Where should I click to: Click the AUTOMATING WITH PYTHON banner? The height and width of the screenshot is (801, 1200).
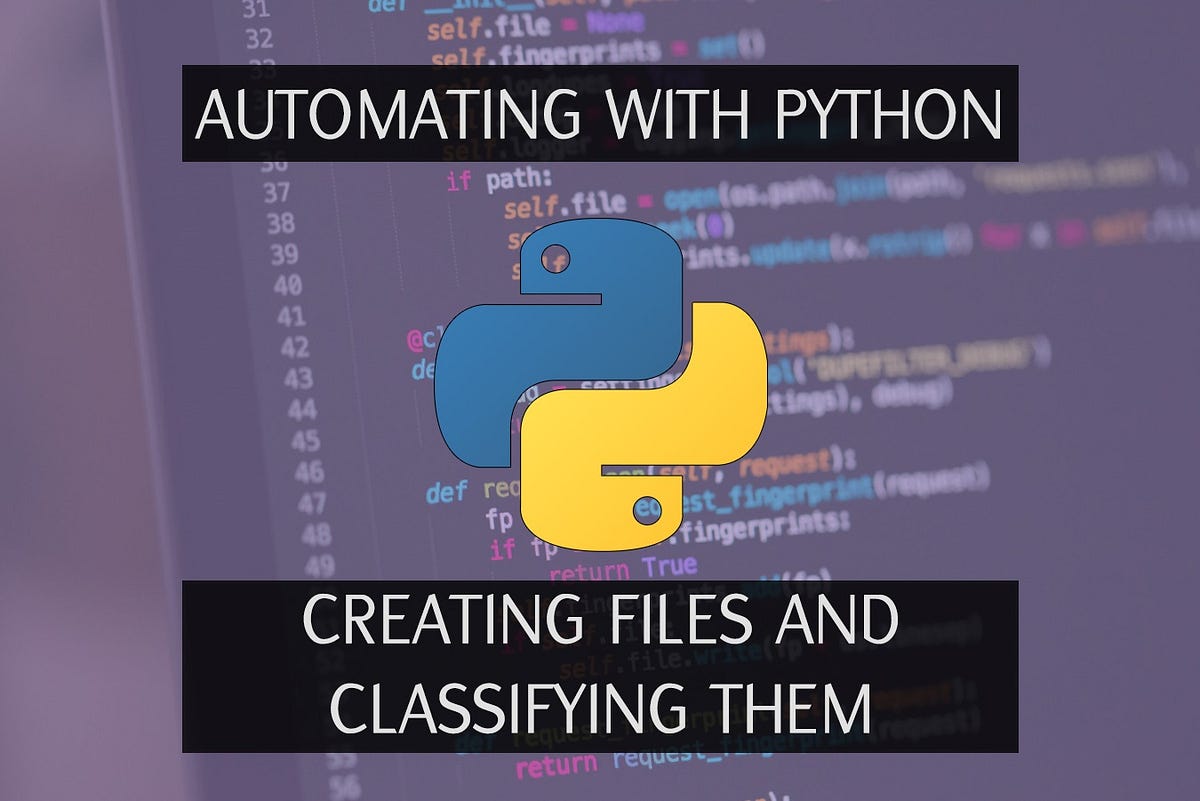pos(600,113)
